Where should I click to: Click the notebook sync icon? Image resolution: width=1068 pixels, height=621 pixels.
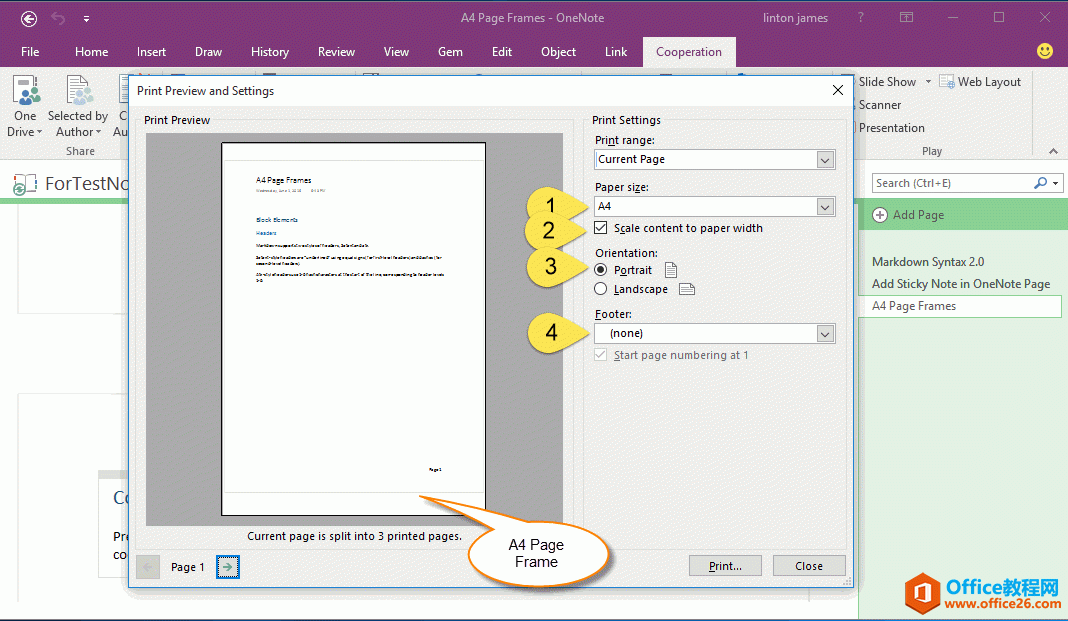pos(25,184)
